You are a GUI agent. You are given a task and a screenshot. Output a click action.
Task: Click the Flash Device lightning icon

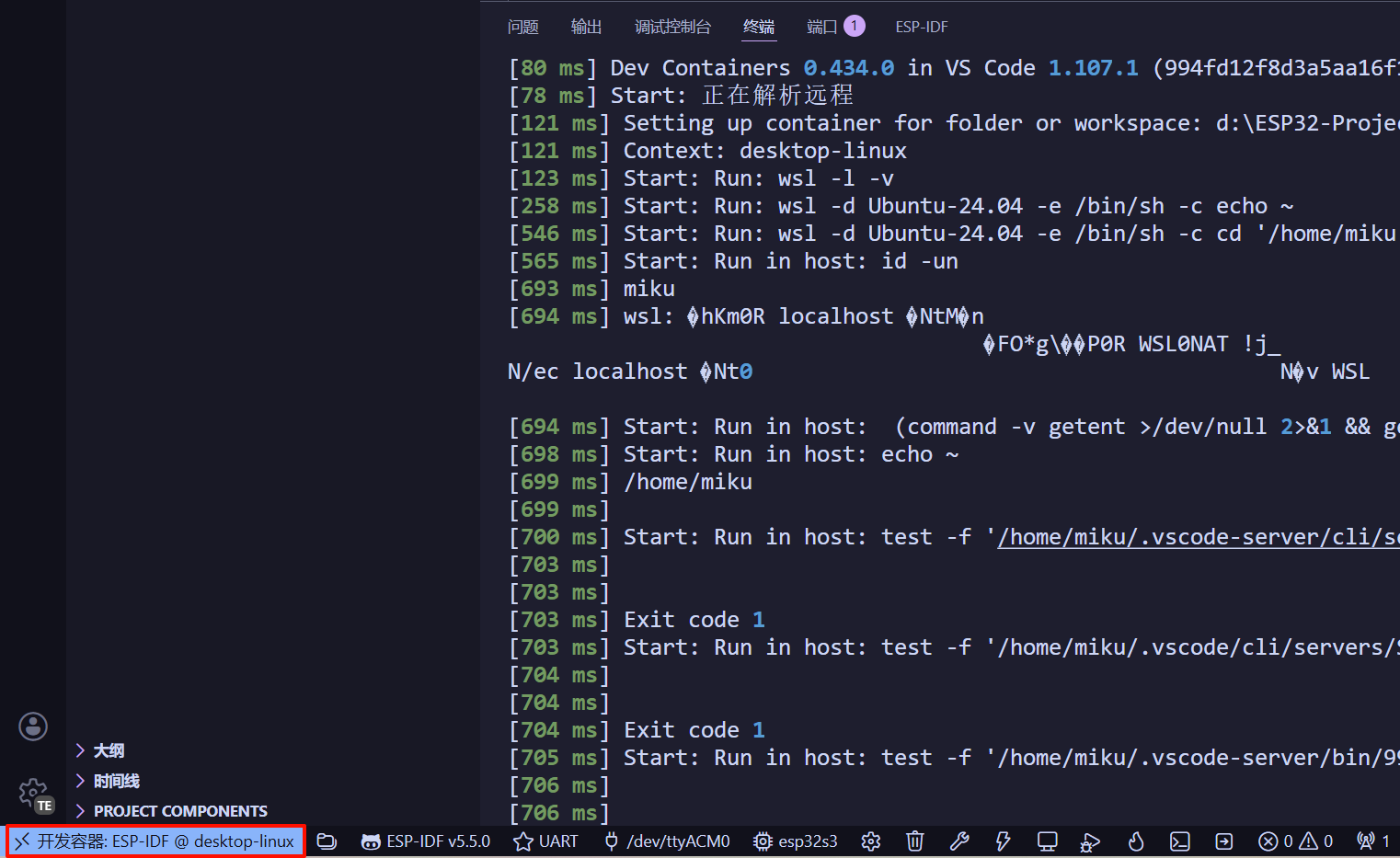1003,841
